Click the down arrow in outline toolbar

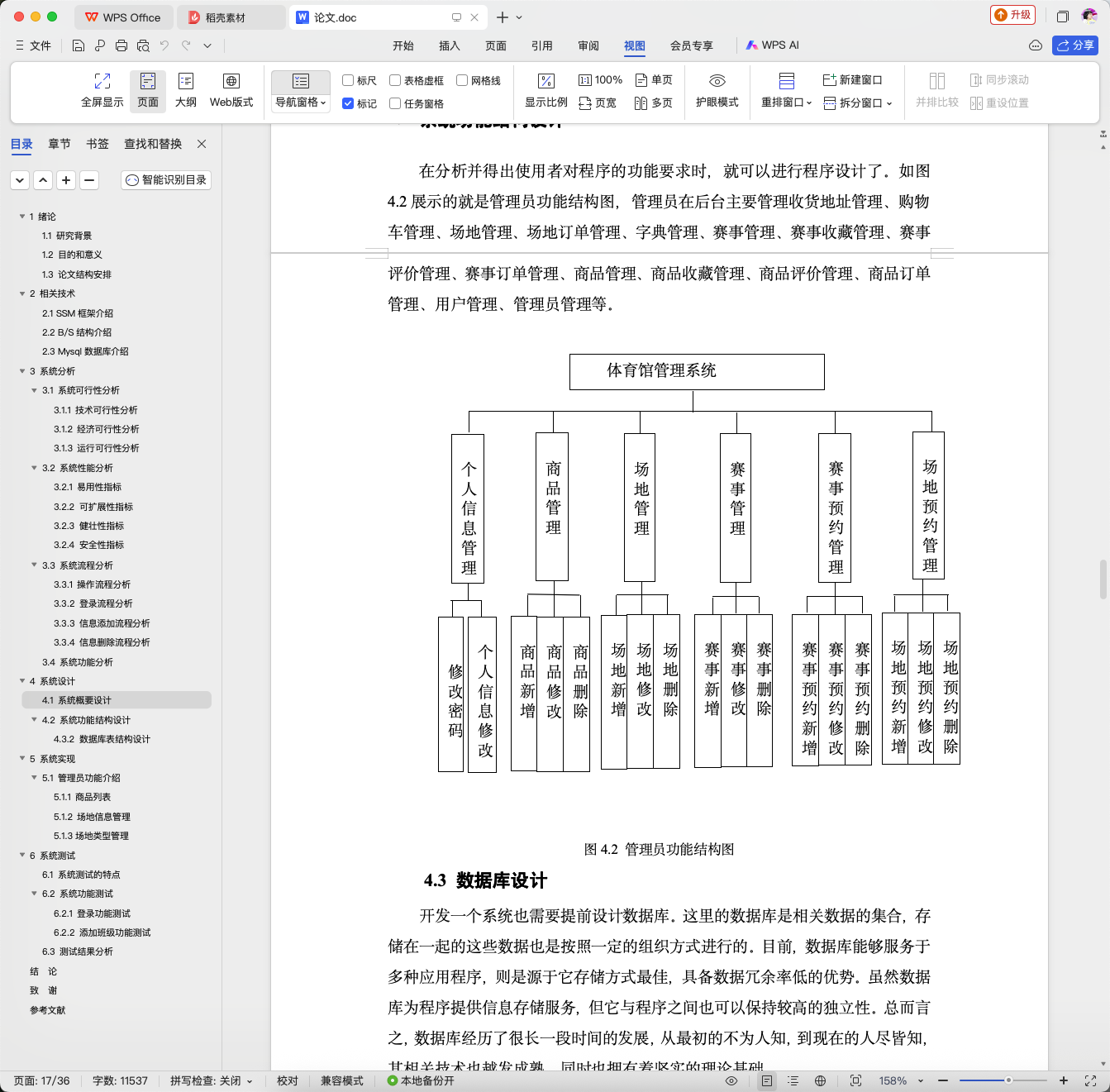pyautogui.click(x=20, y=180)
